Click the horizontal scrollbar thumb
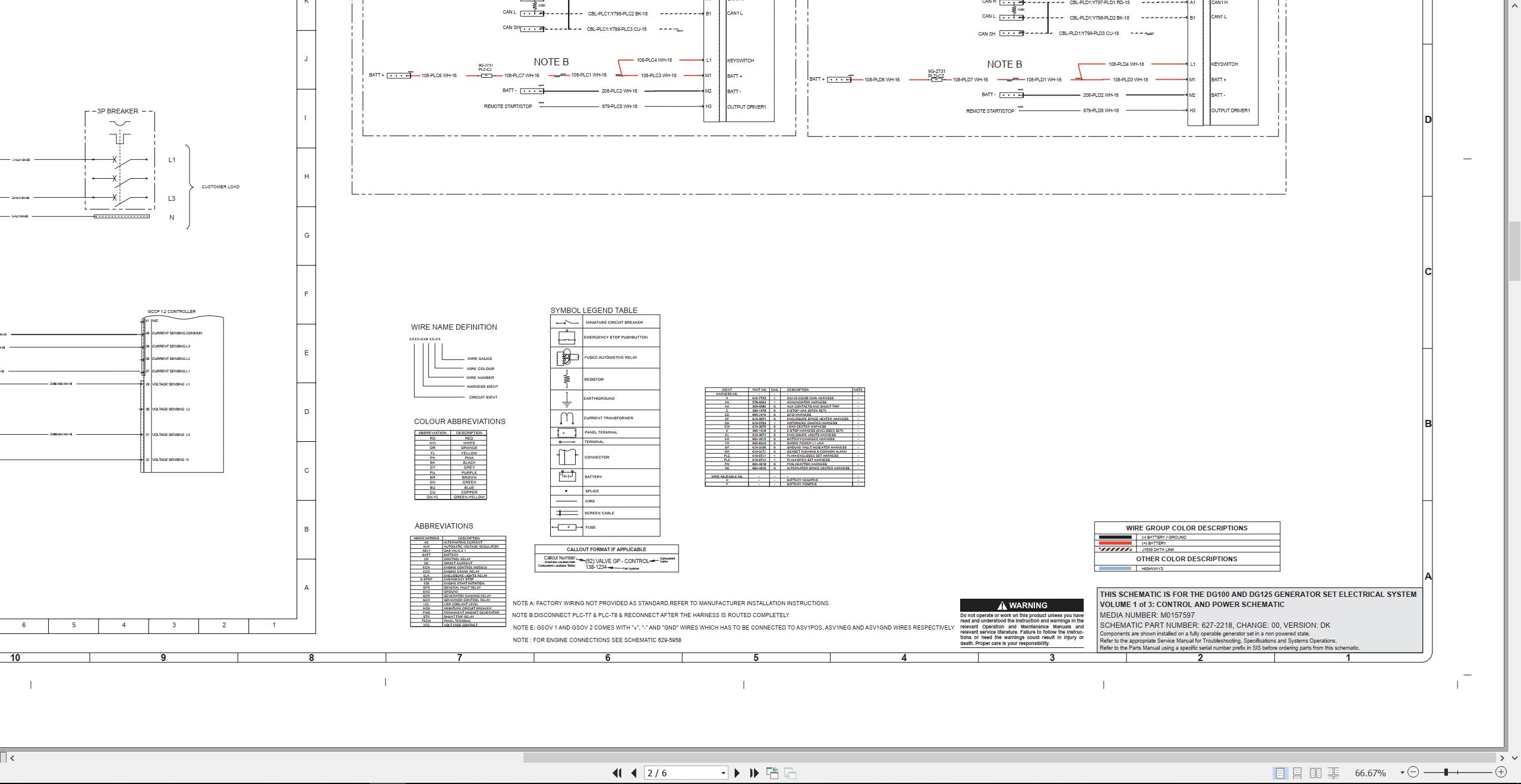The height and width of the screenshot is (784, 1521). [1010, 758]
